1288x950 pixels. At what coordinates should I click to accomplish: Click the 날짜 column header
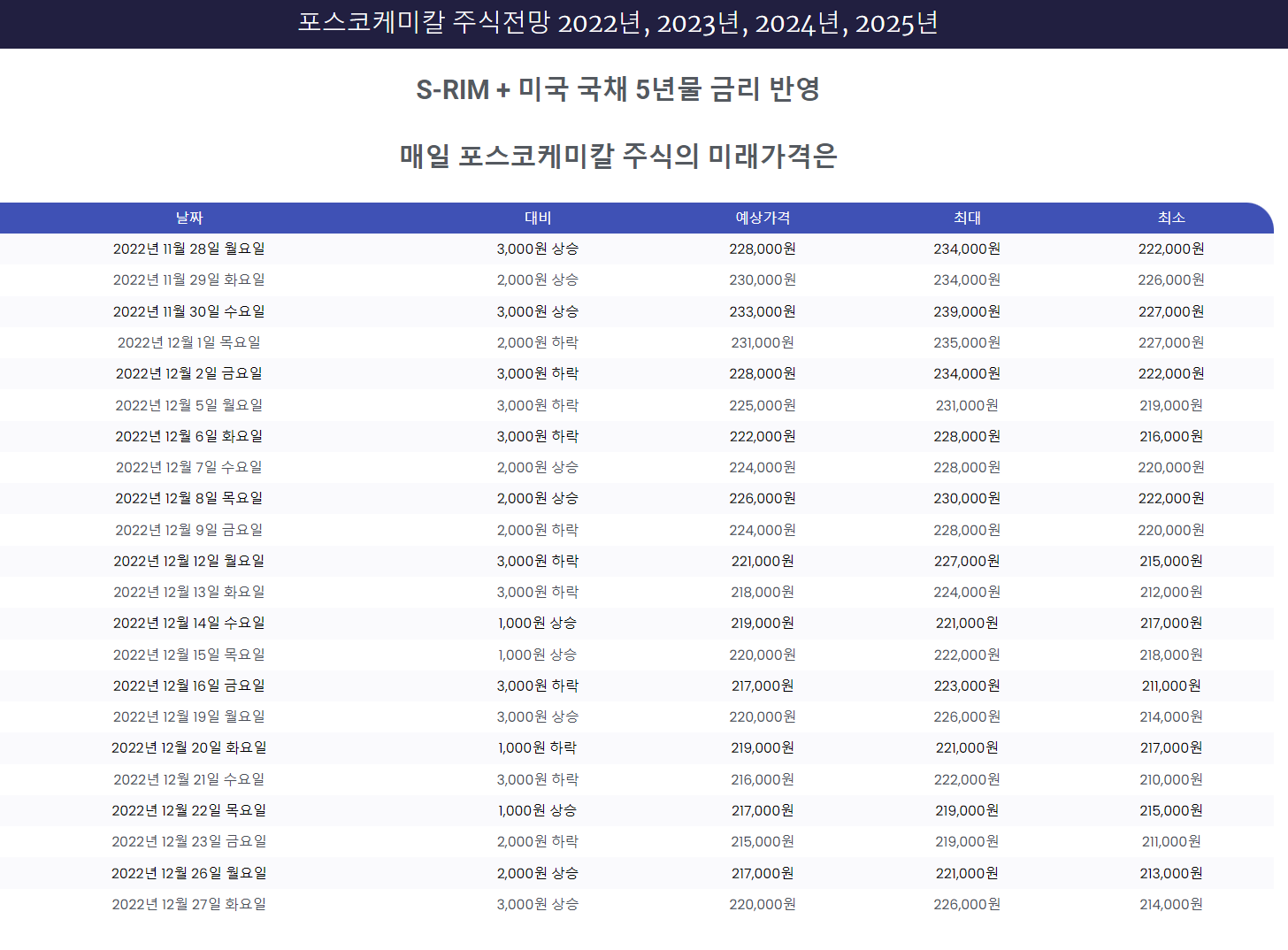tap(189, 218)
